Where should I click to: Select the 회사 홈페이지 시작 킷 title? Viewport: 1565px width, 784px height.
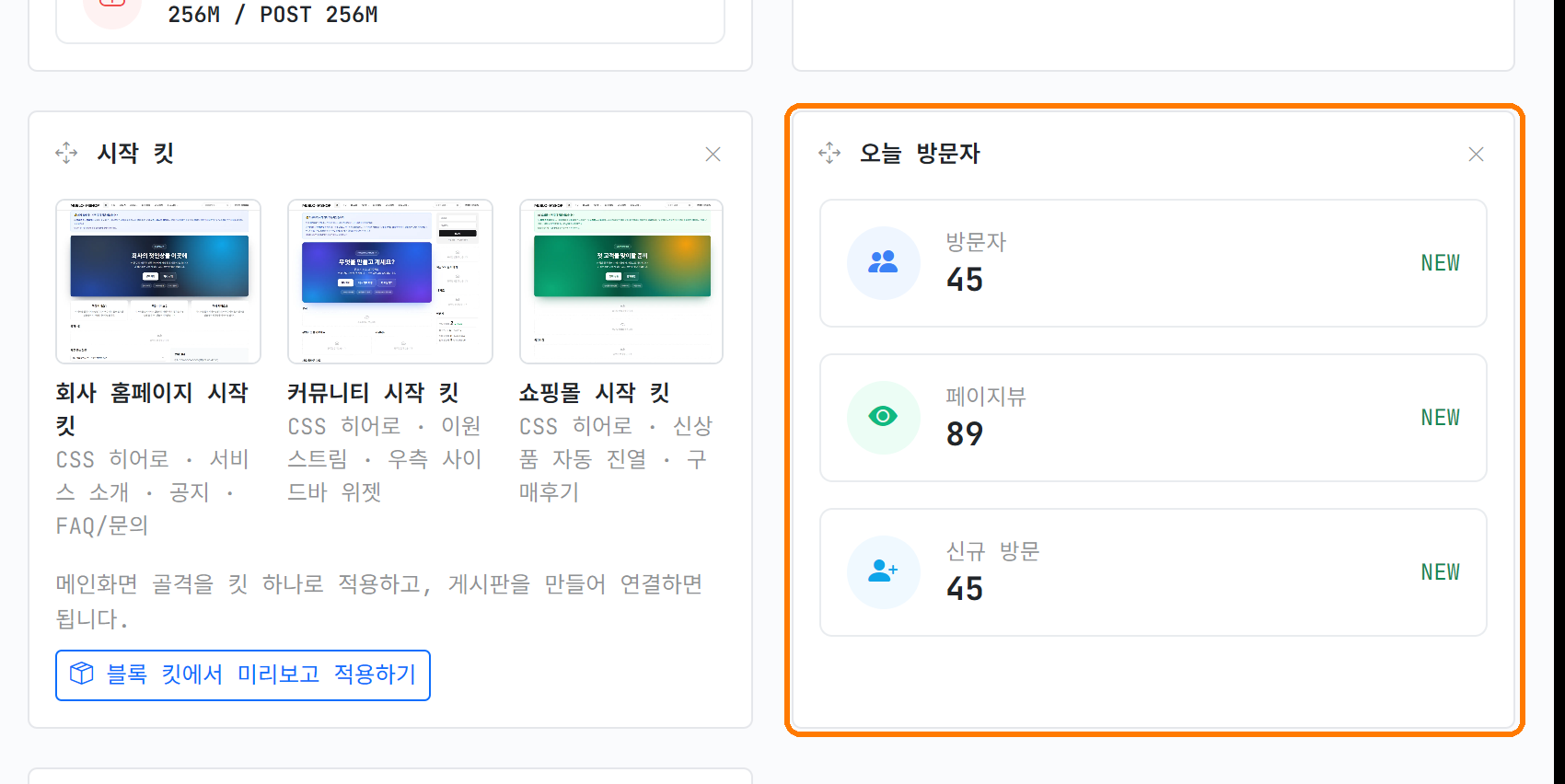[x=152, y=409]
